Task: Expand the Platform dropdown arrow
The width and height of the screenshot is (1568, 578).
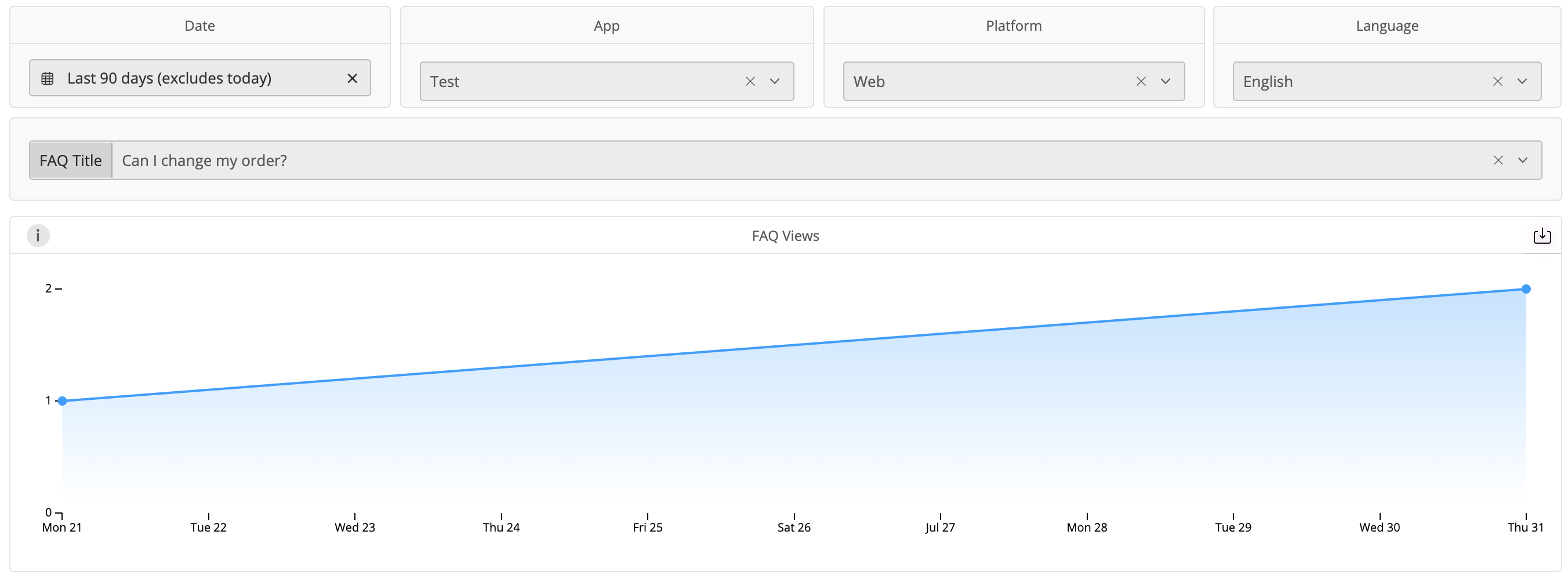Action: click(x=1165, y=82)
